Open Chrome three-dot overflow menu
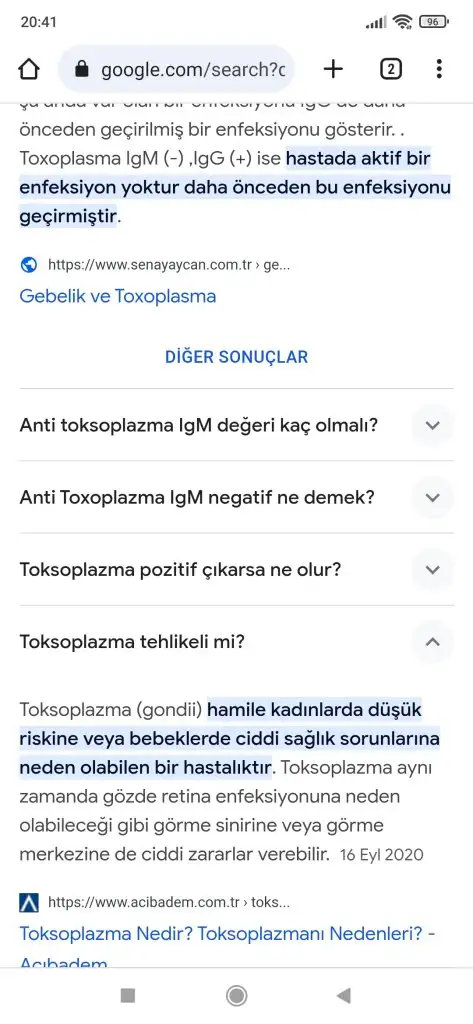The width and height of the screenshot is (473, 1024). click(x=439, y=69)
